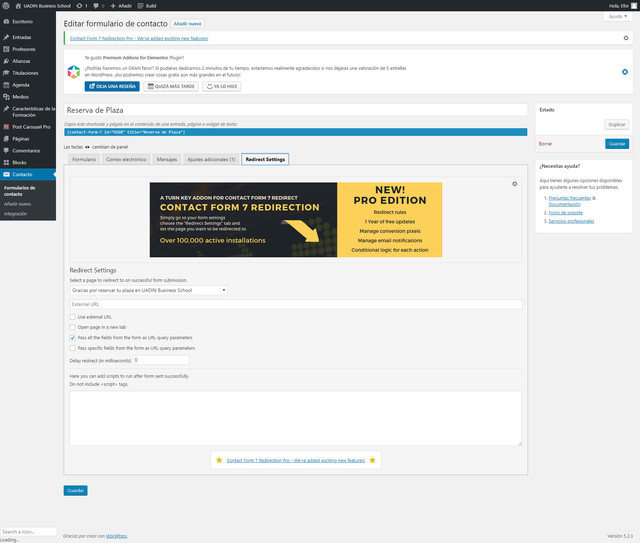
Task: Open user profile Hola menu
Action: pyautogui.click(x=623, y=6)
